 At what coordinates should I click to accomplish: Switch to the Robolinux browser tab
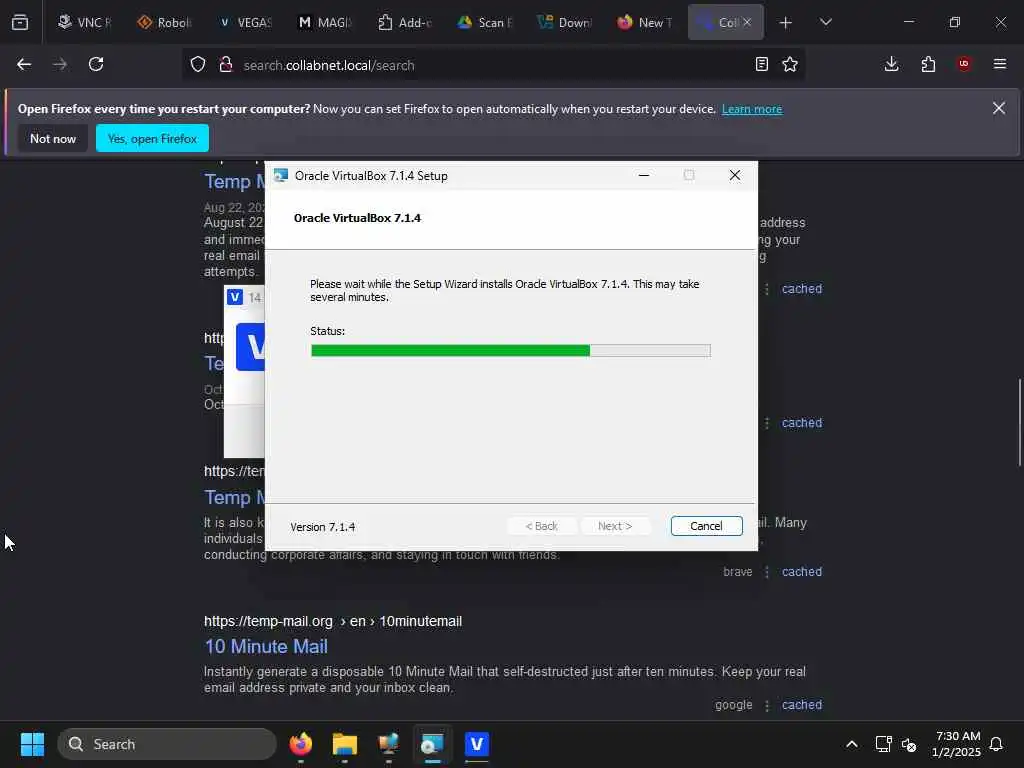tap(165, 22)
